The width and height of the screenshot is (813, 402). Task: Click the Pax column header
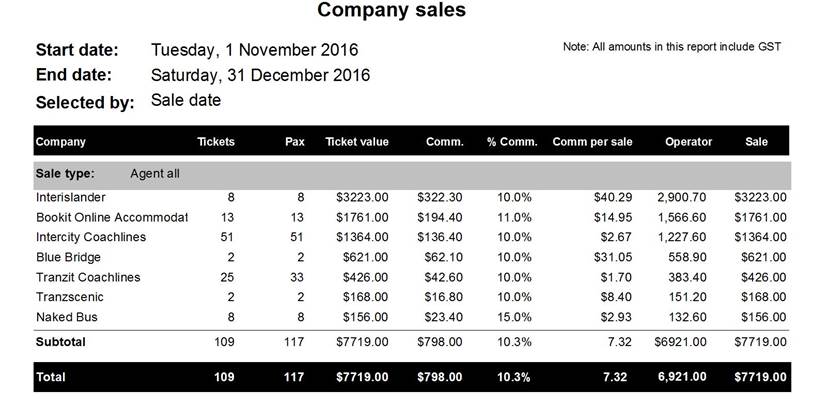pyautogui.click(x=295, y=142)
